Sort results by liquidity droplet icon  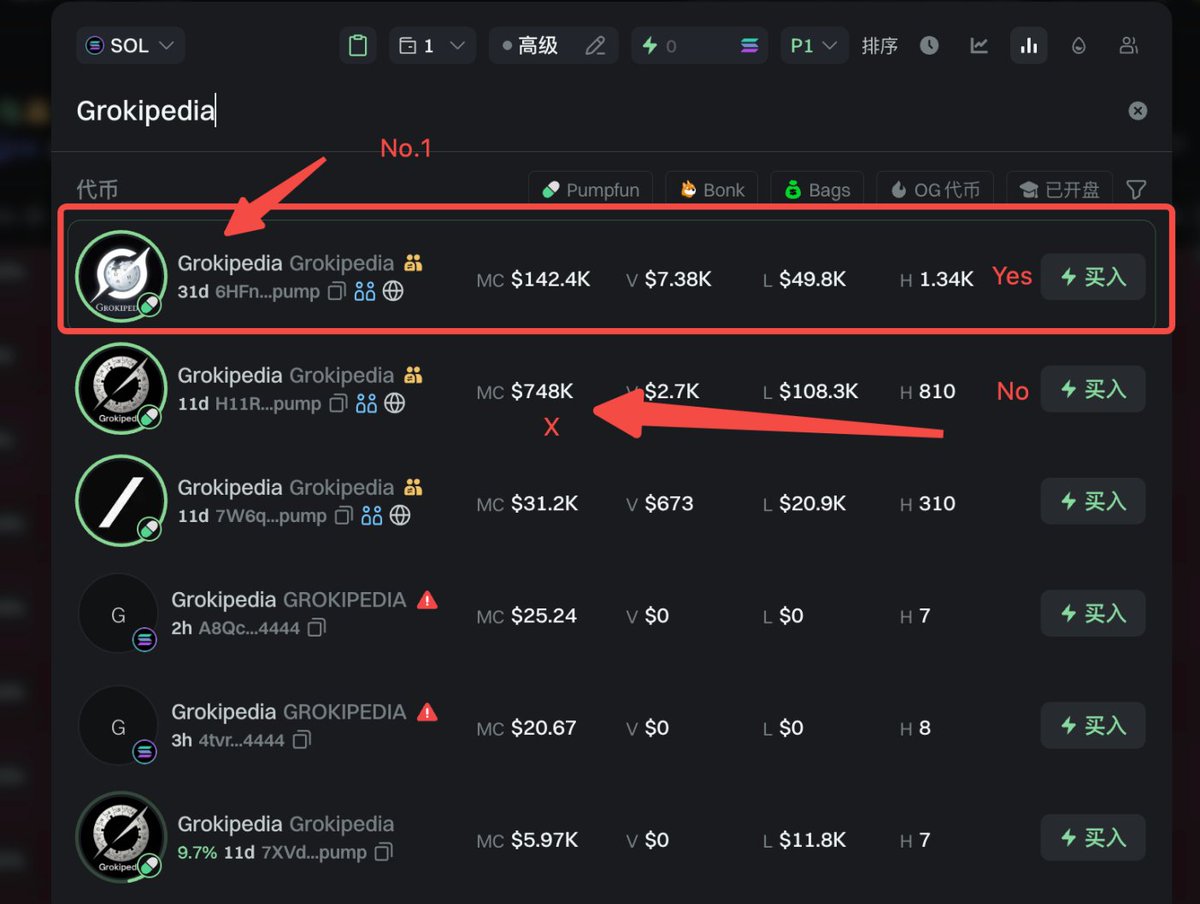coord(1078,45)
